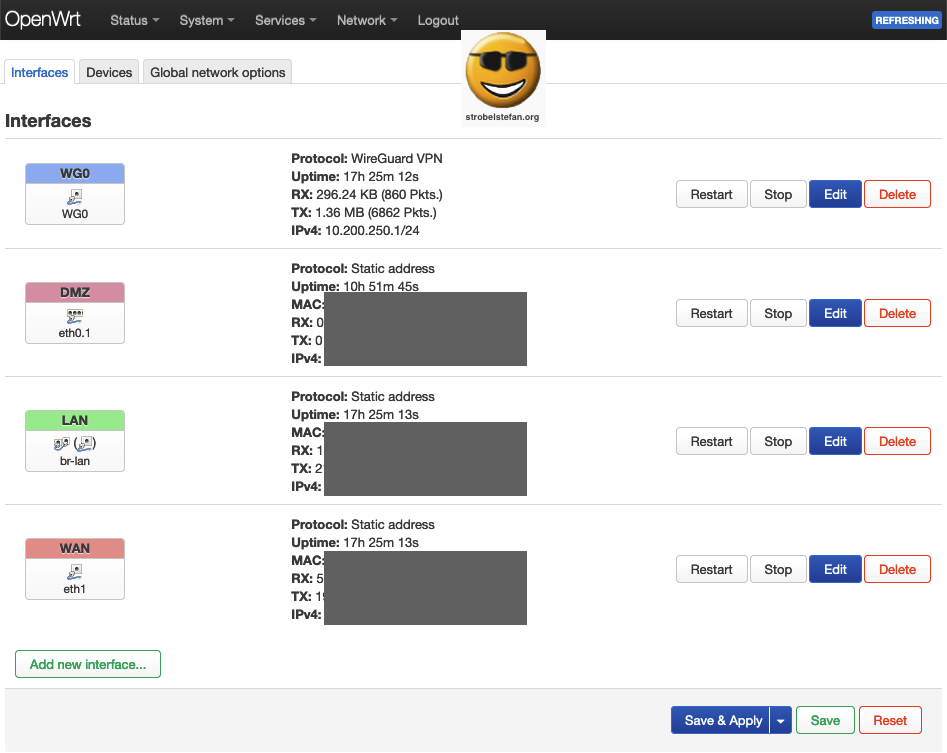
Task: Switch to the Devices tab
Action: click(109, 72)
